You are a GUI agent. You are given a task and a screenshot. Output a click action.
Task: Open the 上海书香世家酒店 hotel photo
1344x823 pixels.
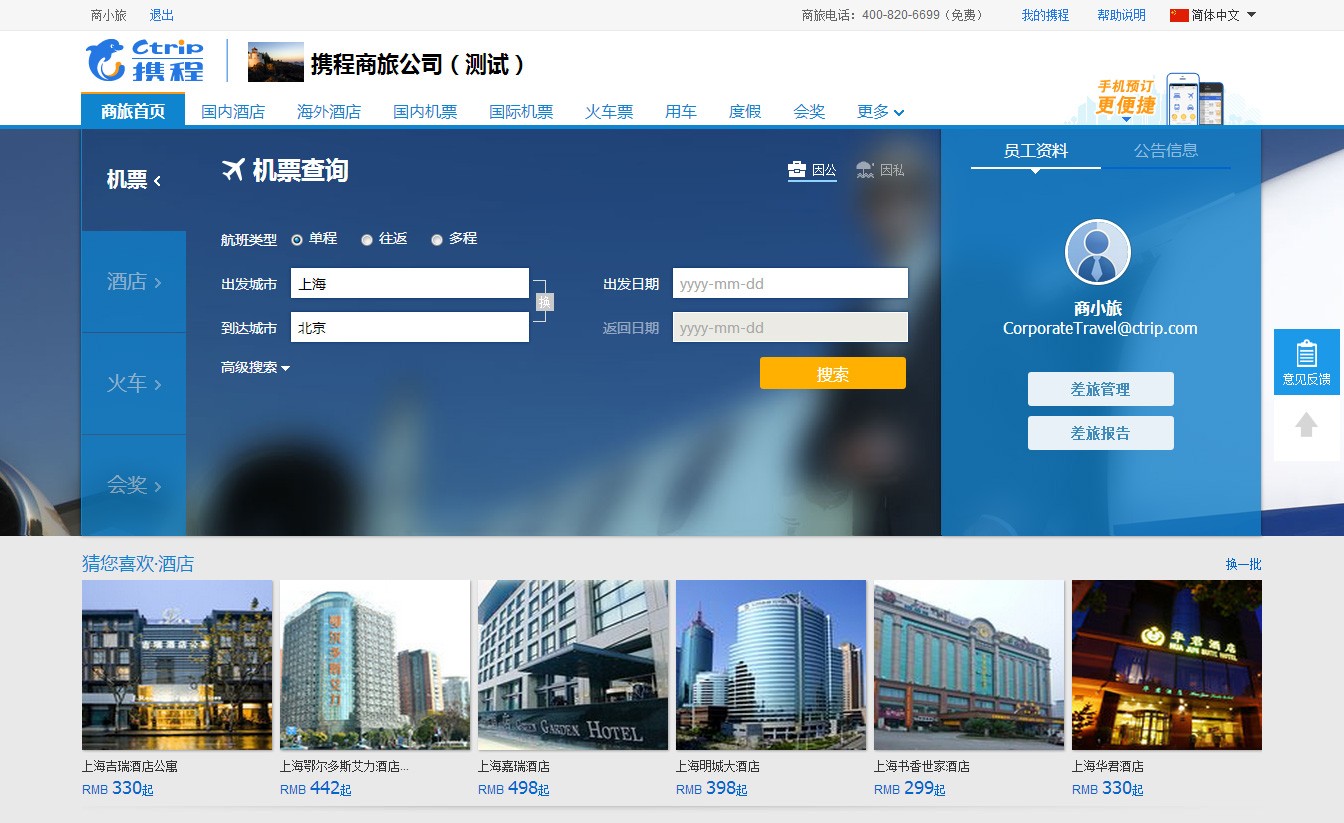coord(969,665)
